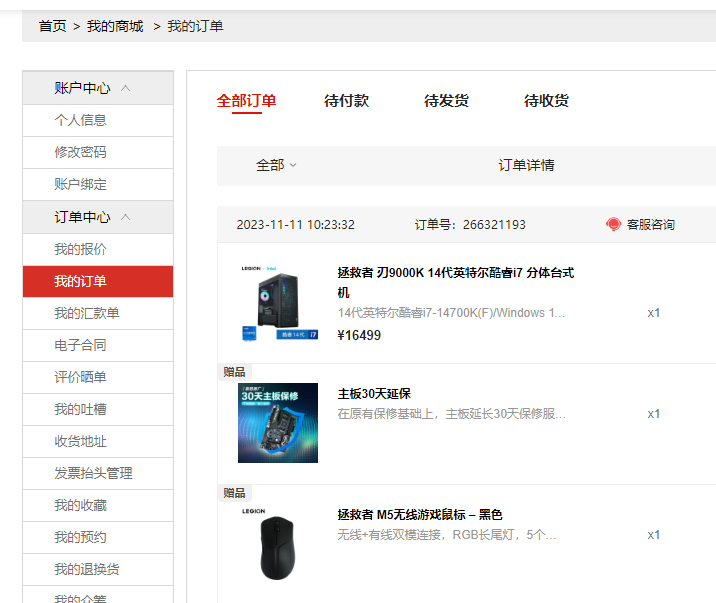The image size is (716, 603).
Task: Click order date 2023-11-11 10:23:32
Action: pos(295,225)
